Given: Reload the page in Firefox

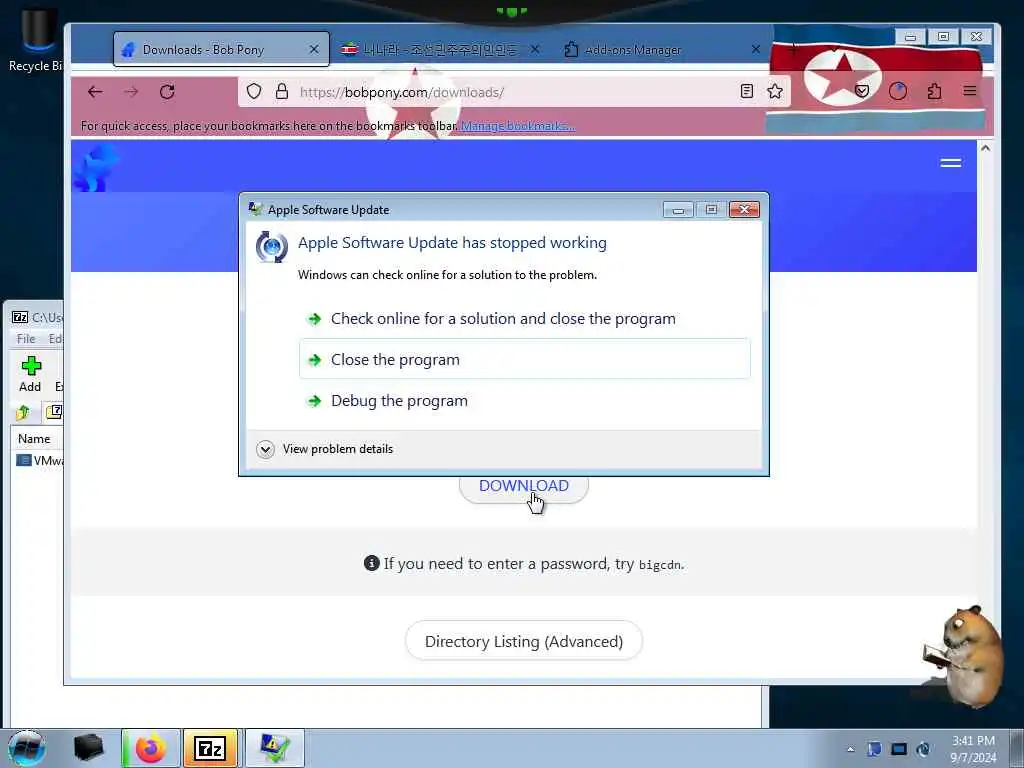Looking at the screenshot, I should (167, 92).
